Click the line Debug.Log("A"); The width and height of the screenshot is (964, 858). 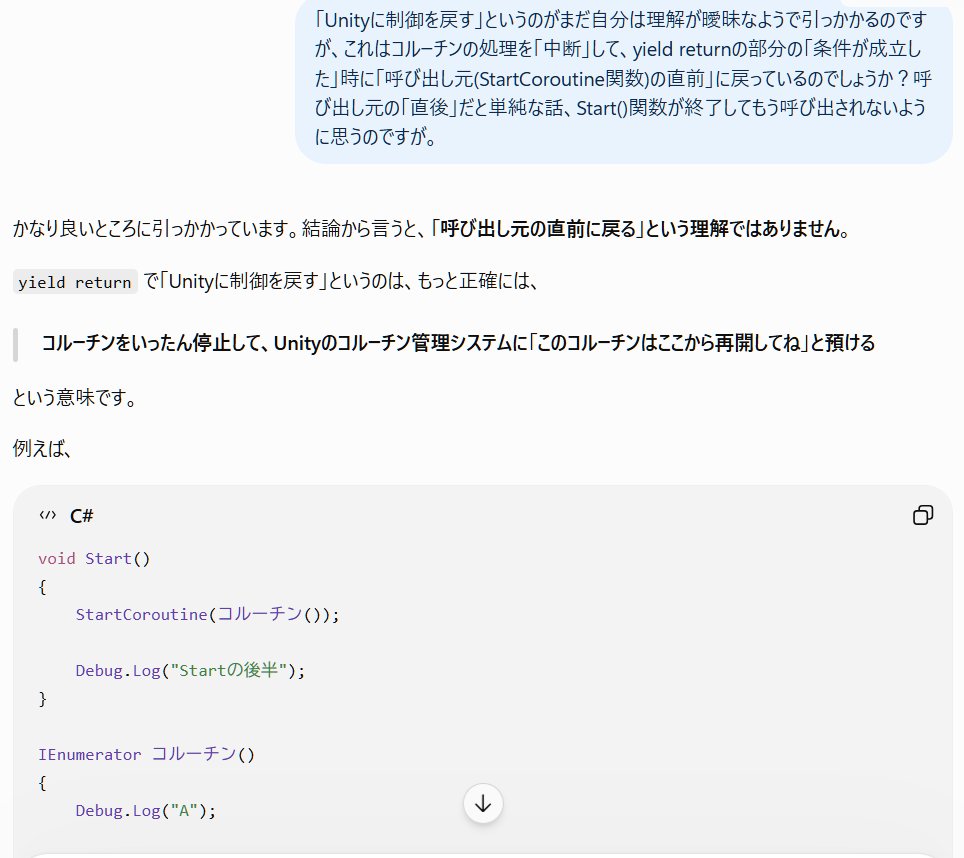coord(146,811)
